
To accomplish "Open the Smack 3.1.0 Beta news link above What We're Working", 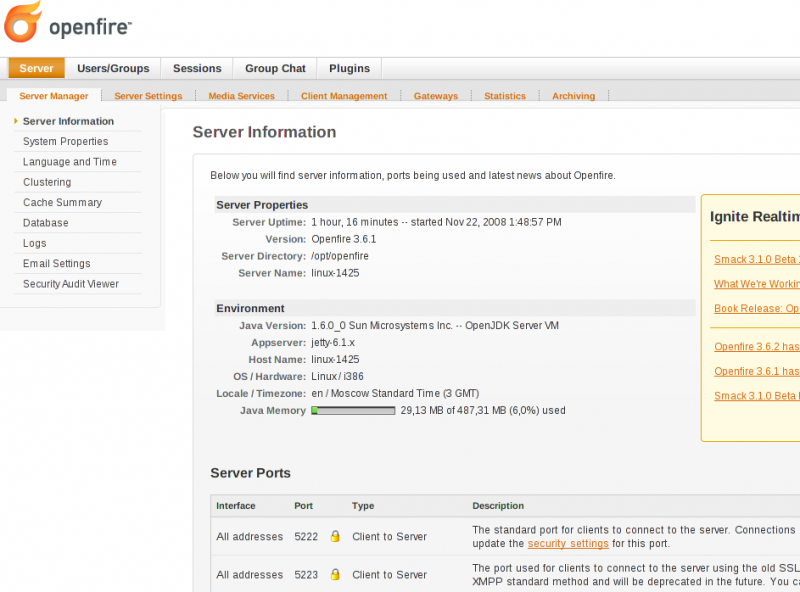I will (757, 259).
